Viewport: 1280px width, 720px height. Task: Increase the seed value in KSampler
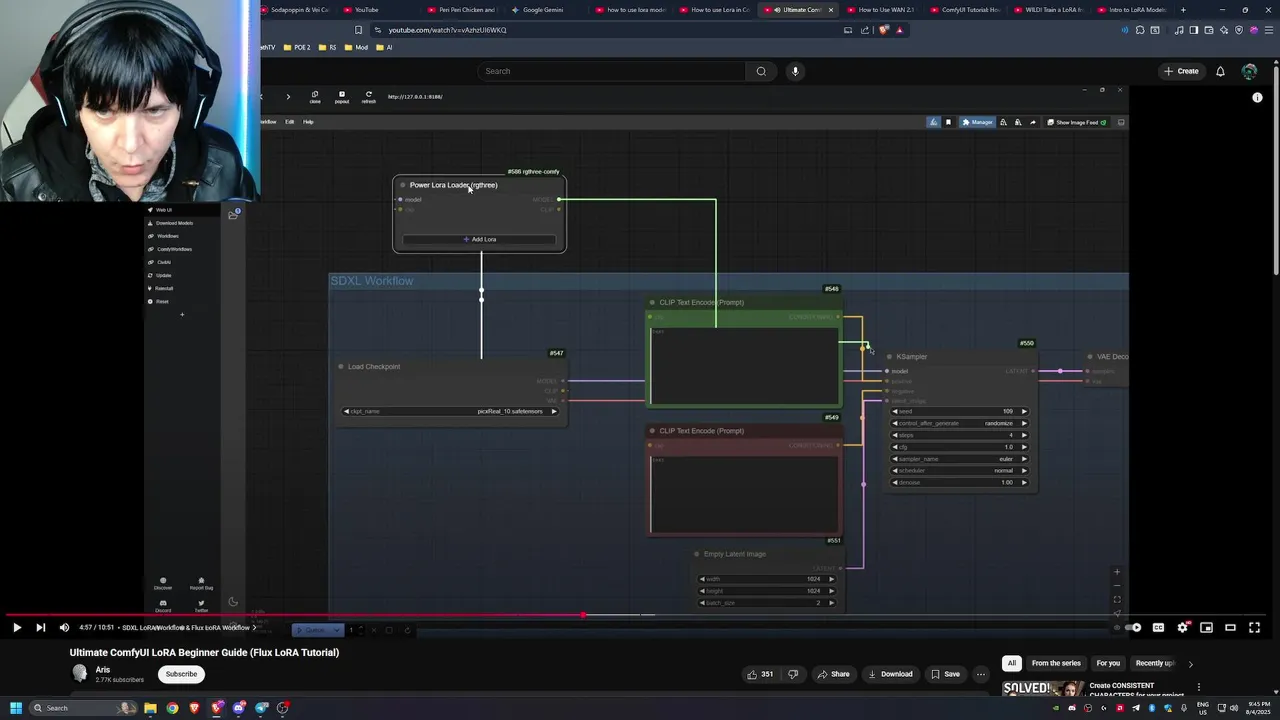click(x=1024, y=411)
